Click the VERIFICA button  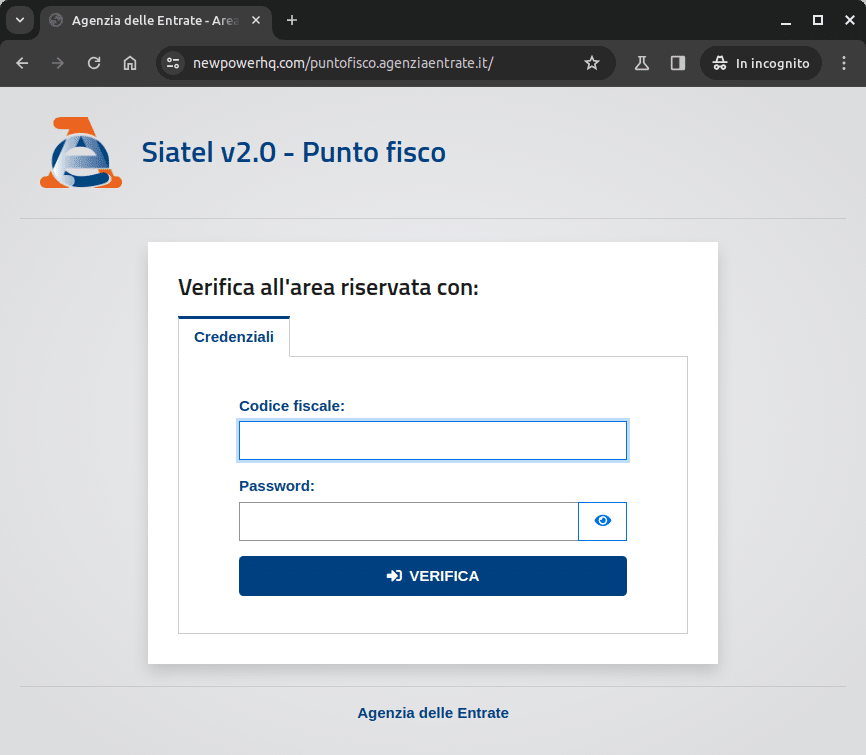pyautogui.click(x=432, y=576)
